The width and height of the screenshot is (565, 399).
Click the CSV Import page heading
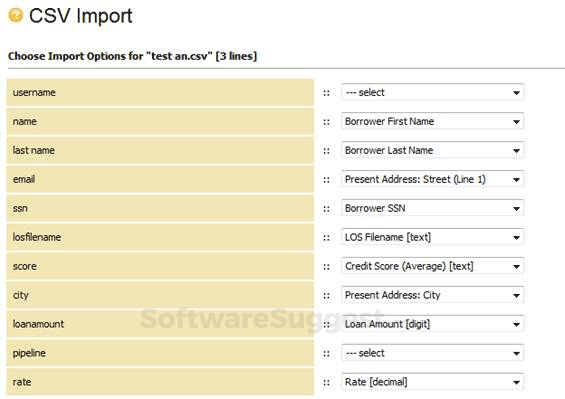click(x=81, y=16)
